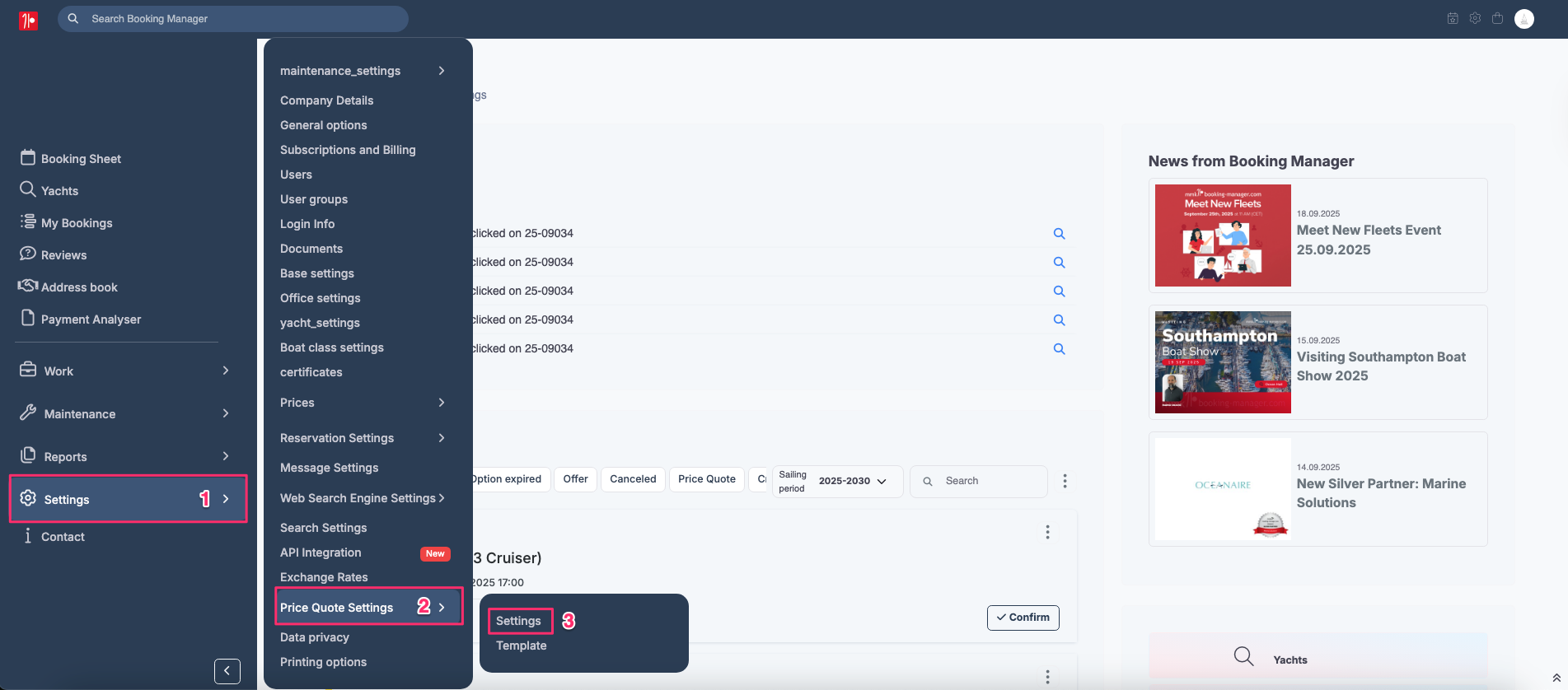
Task: Open Reviews in the sidebar
Action: [x=63, y=255]
